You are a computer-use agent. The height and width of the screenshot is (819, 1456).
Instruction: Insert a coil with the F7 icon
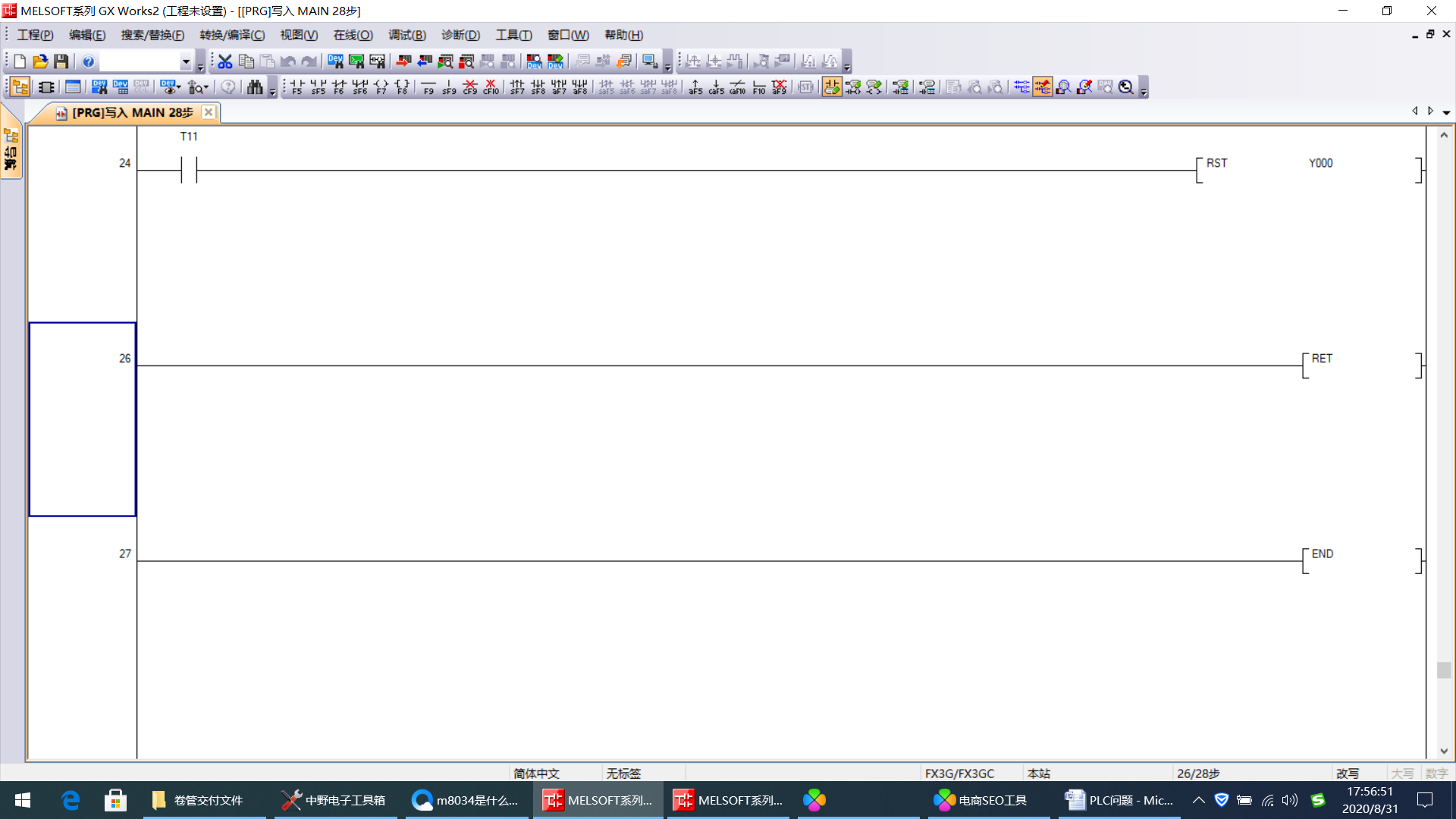tap(381, 87)
